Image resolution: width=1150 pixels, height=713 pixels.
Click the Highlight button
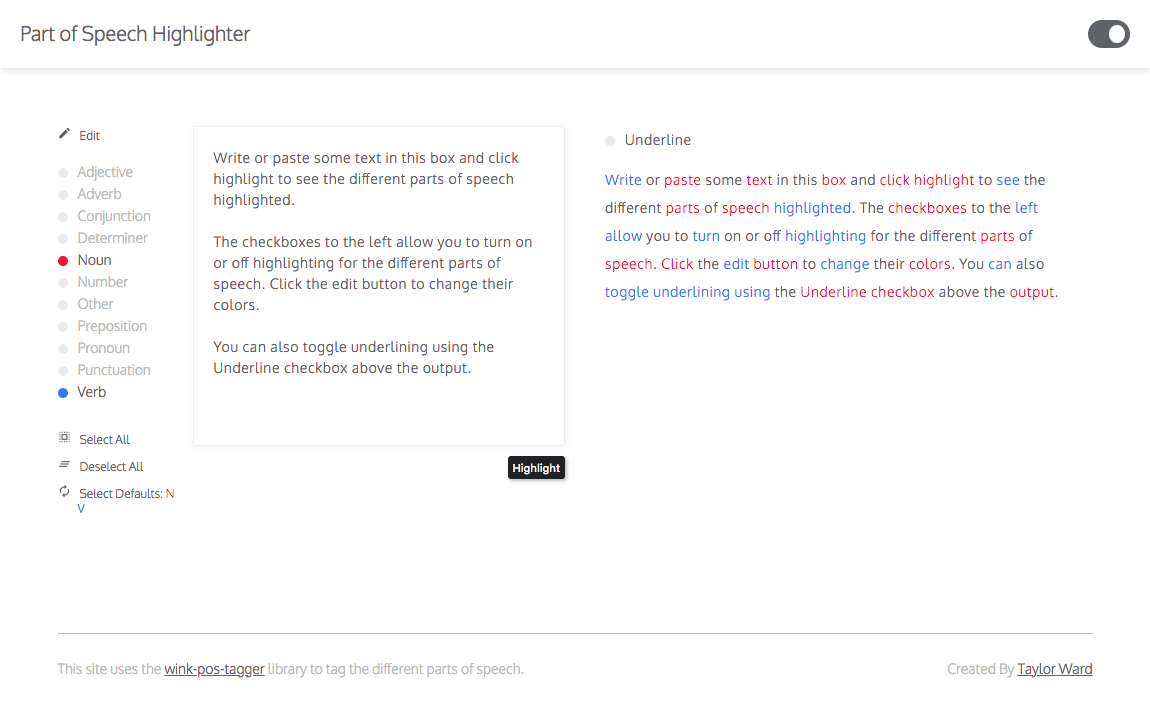click(x=536, y=468)
